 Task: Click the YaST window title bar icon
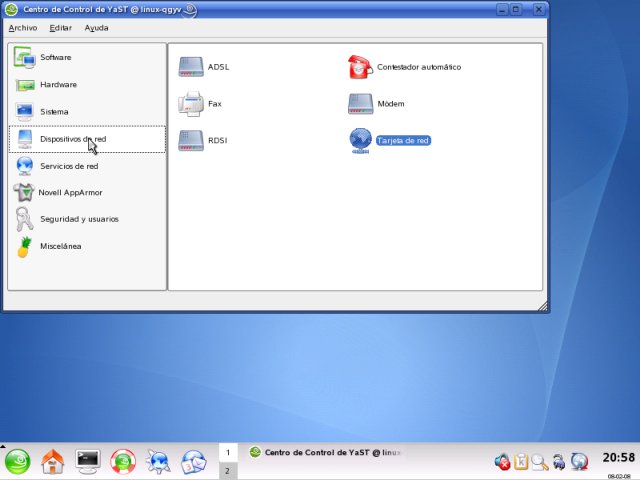[11, 9]
